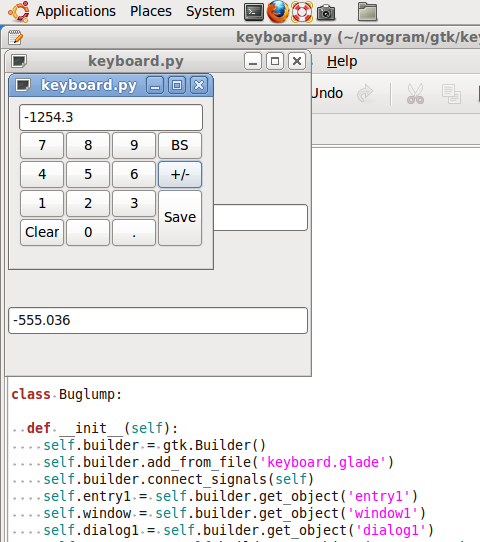The width and height of the screenshot is (480, 542).
Task: Open the System menu
Action: 210,11
